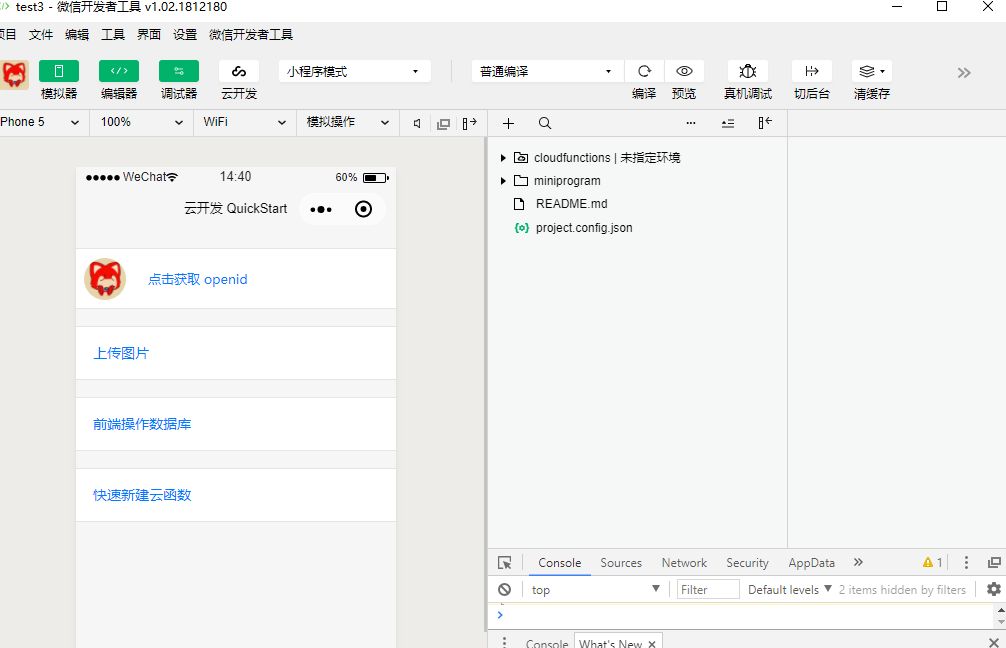Click the mini program menu three-dots capsule
The height and width of the screenshot is (648, 1006).
click(x=321, y=209)
